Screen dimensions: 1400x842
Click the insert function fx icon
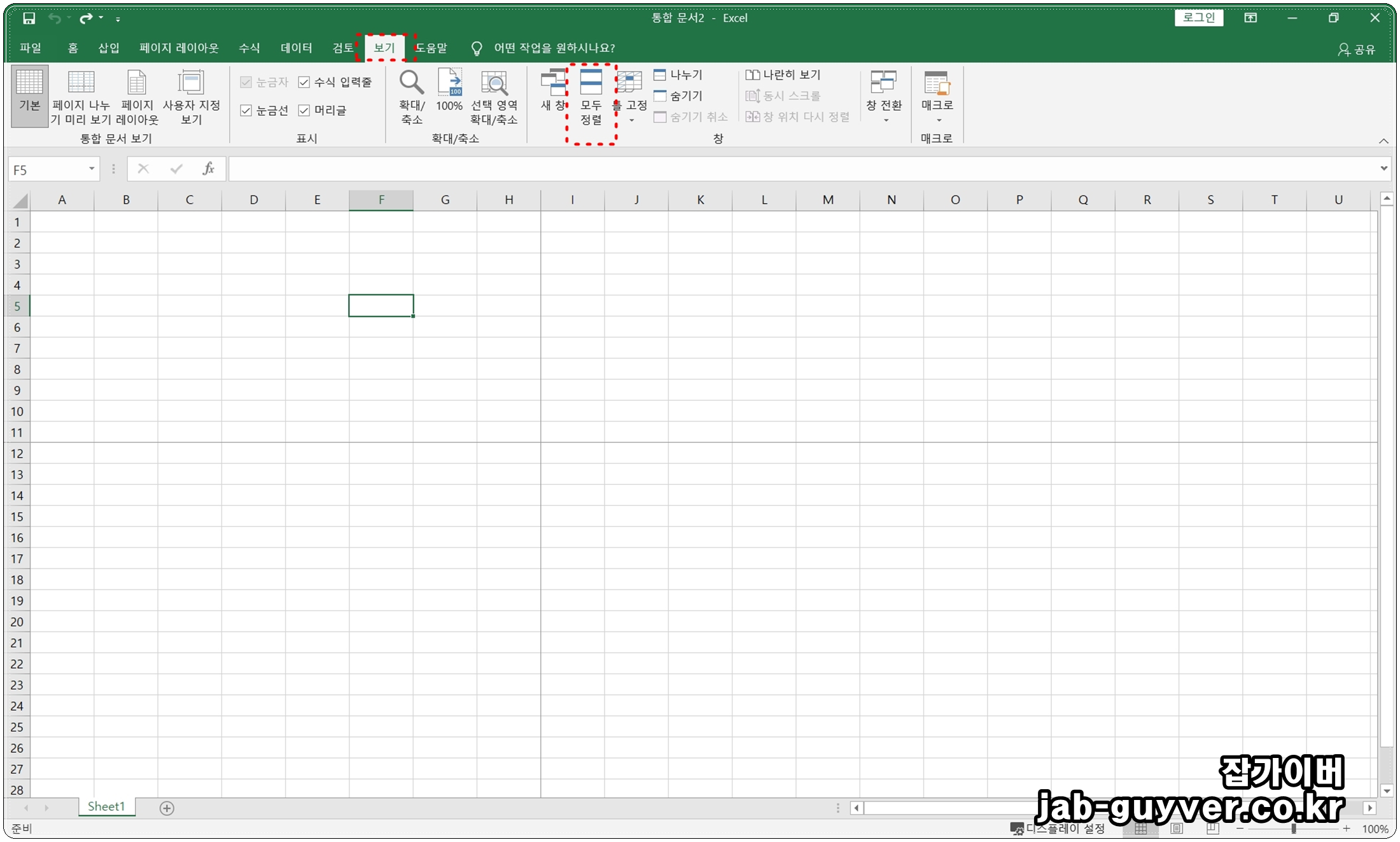(x=208, y=169)
